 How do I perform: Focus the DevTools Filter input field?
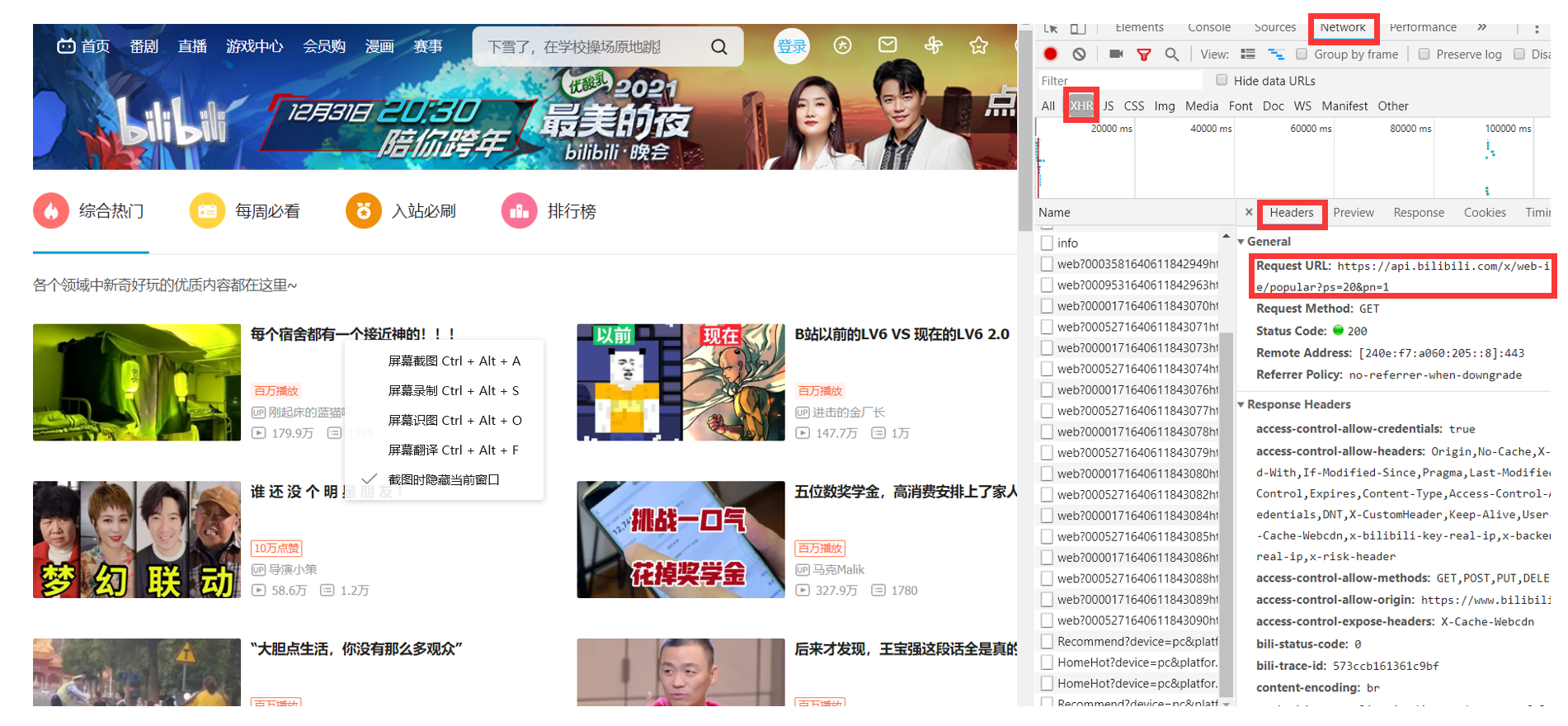click(x=1119, y=80)
